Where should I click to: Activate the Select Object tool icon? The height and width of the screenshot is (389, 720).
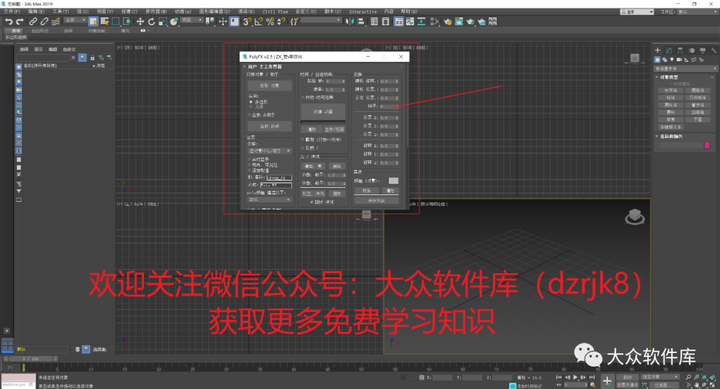point(93,22)
